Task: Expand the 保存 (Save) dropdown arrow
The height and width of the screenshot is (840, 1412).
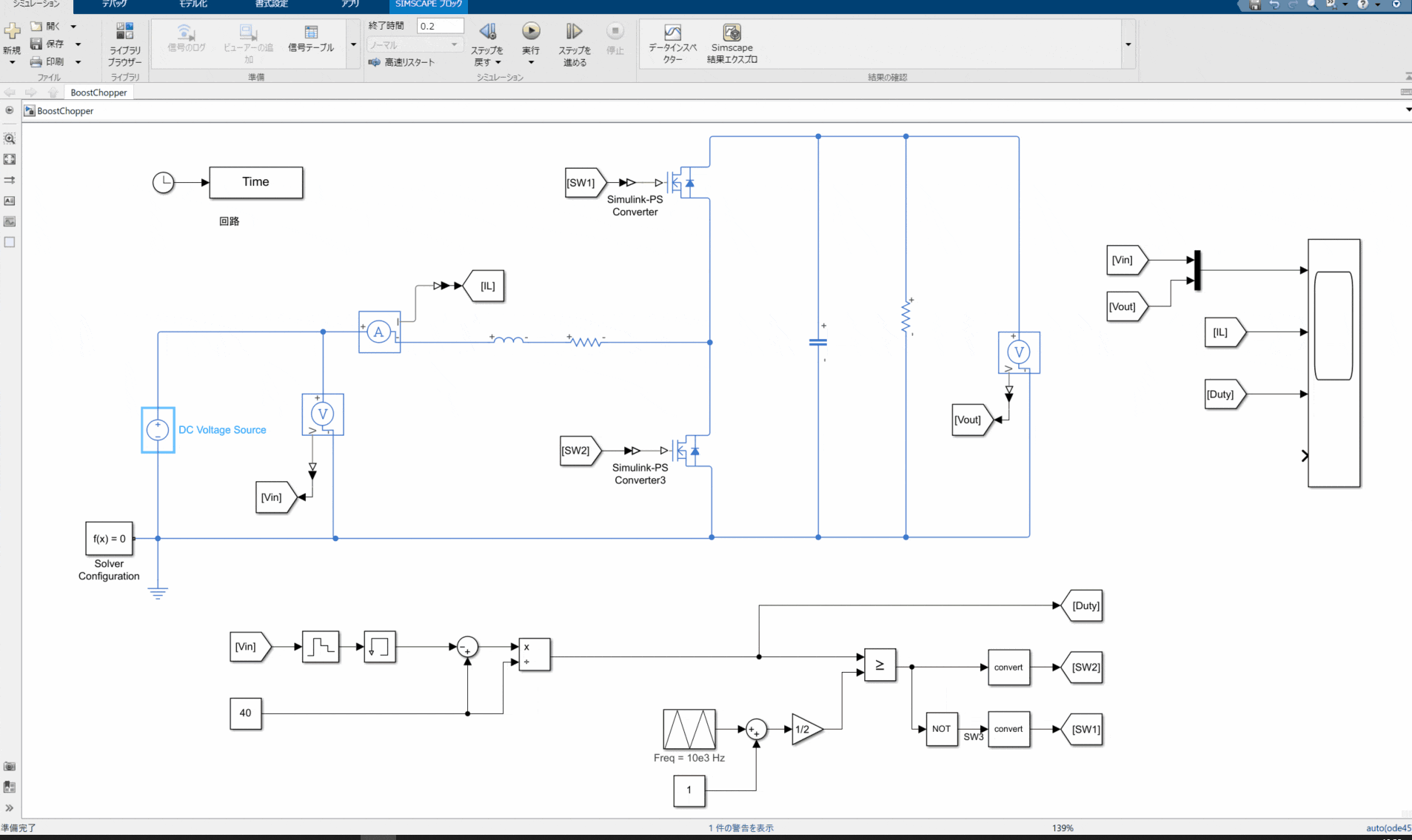Action: click(x=78, y=44)
